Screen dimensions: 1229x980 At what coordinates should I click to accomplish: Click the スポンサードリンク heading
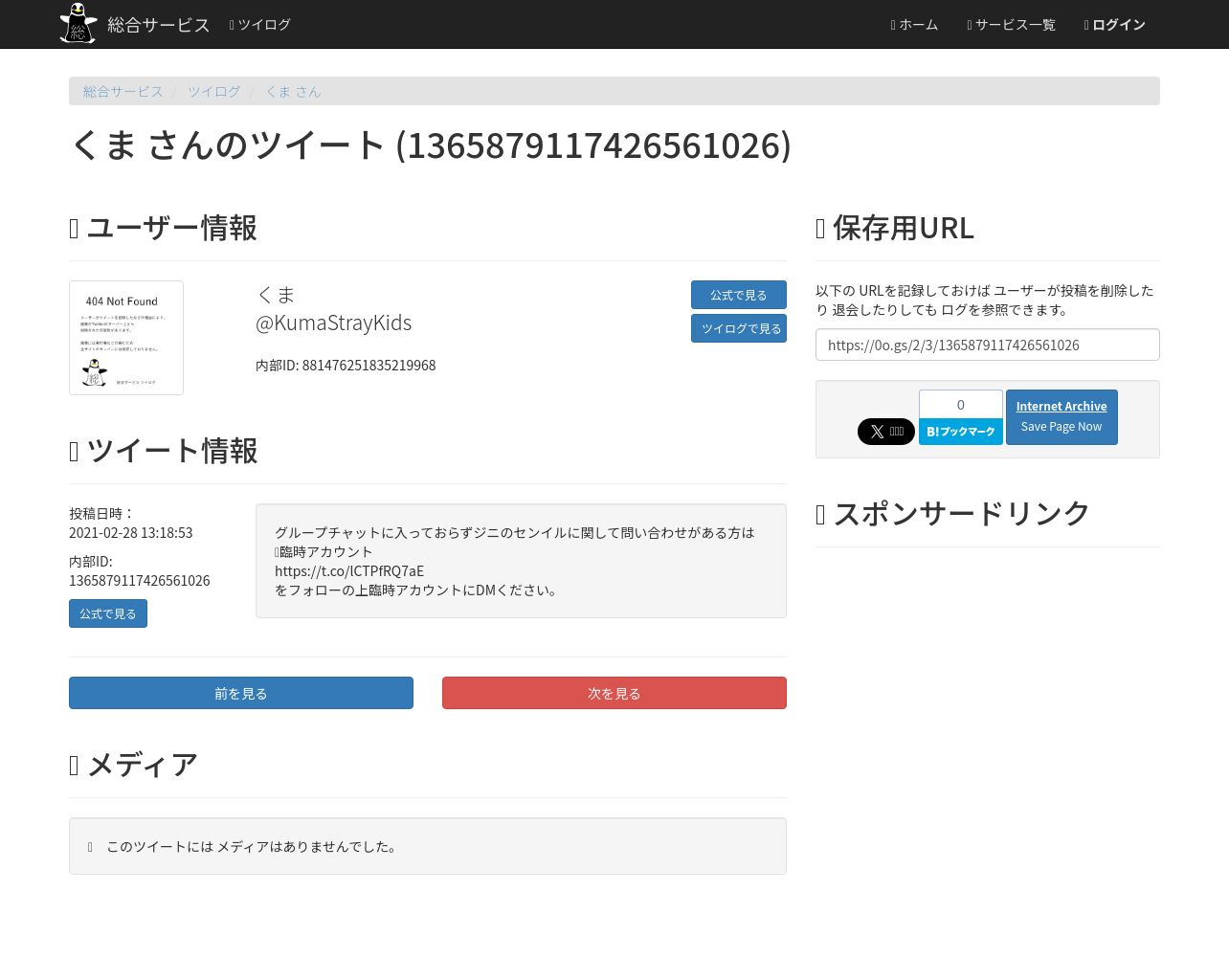953,513
